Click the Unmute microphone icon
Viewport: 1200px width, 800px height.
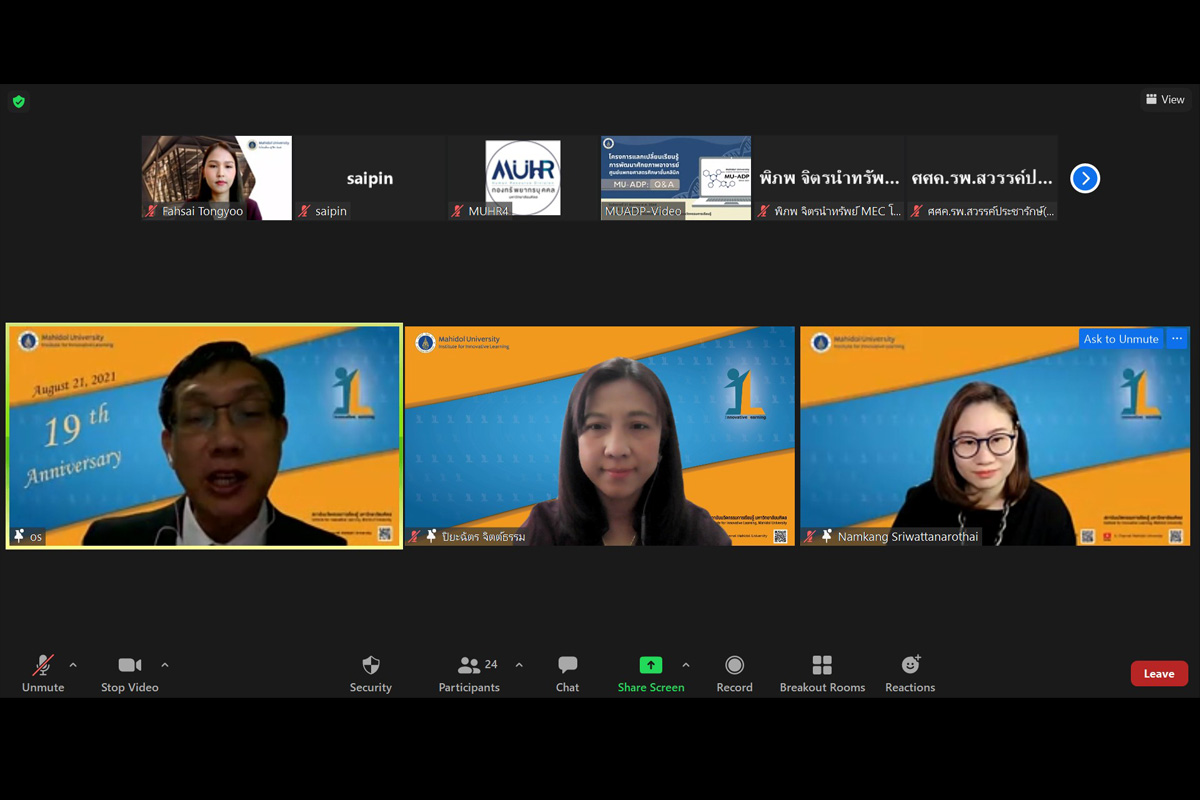click(43, 666)
